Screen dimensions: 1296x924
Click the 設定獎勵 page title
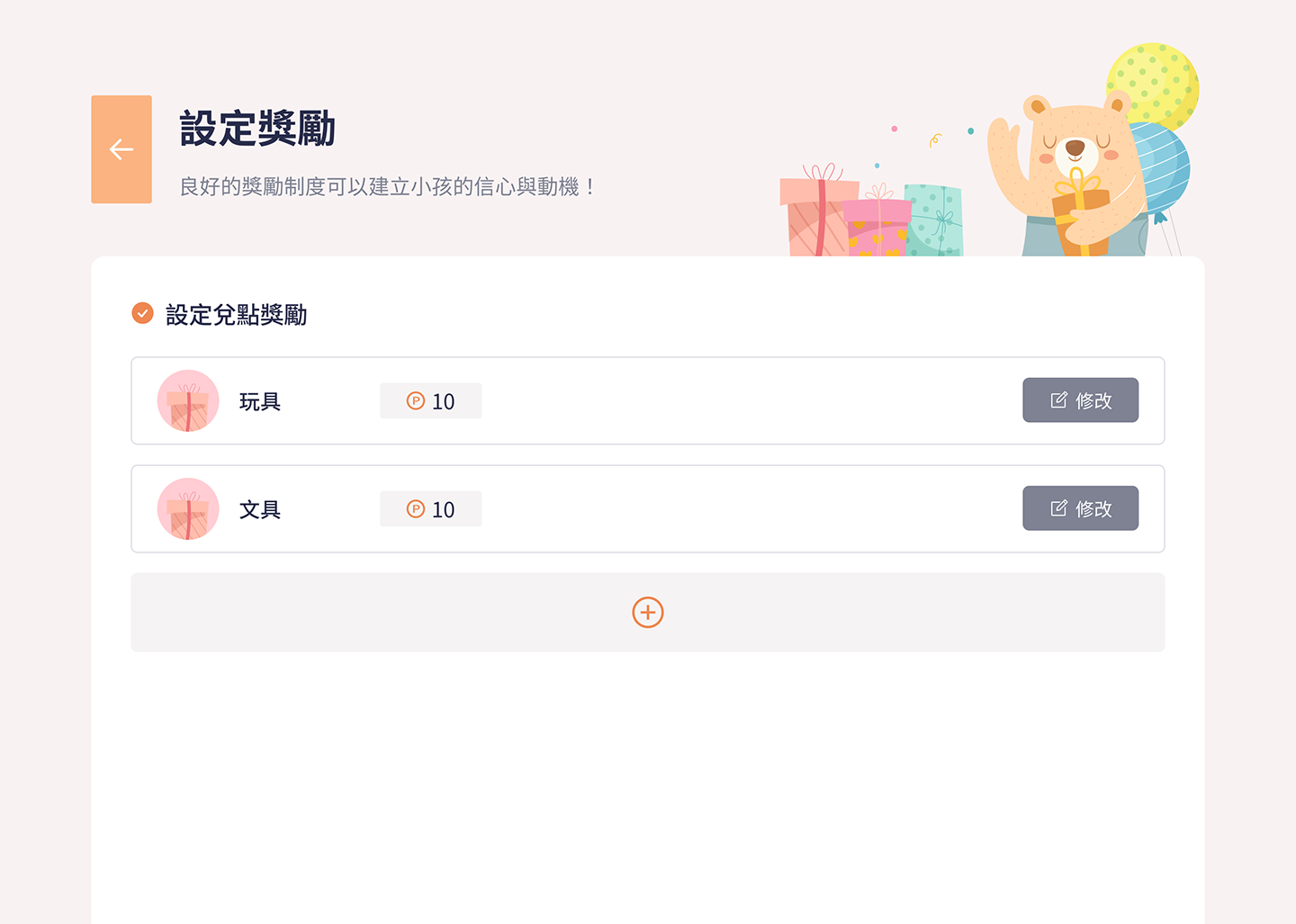pos(257,129)
